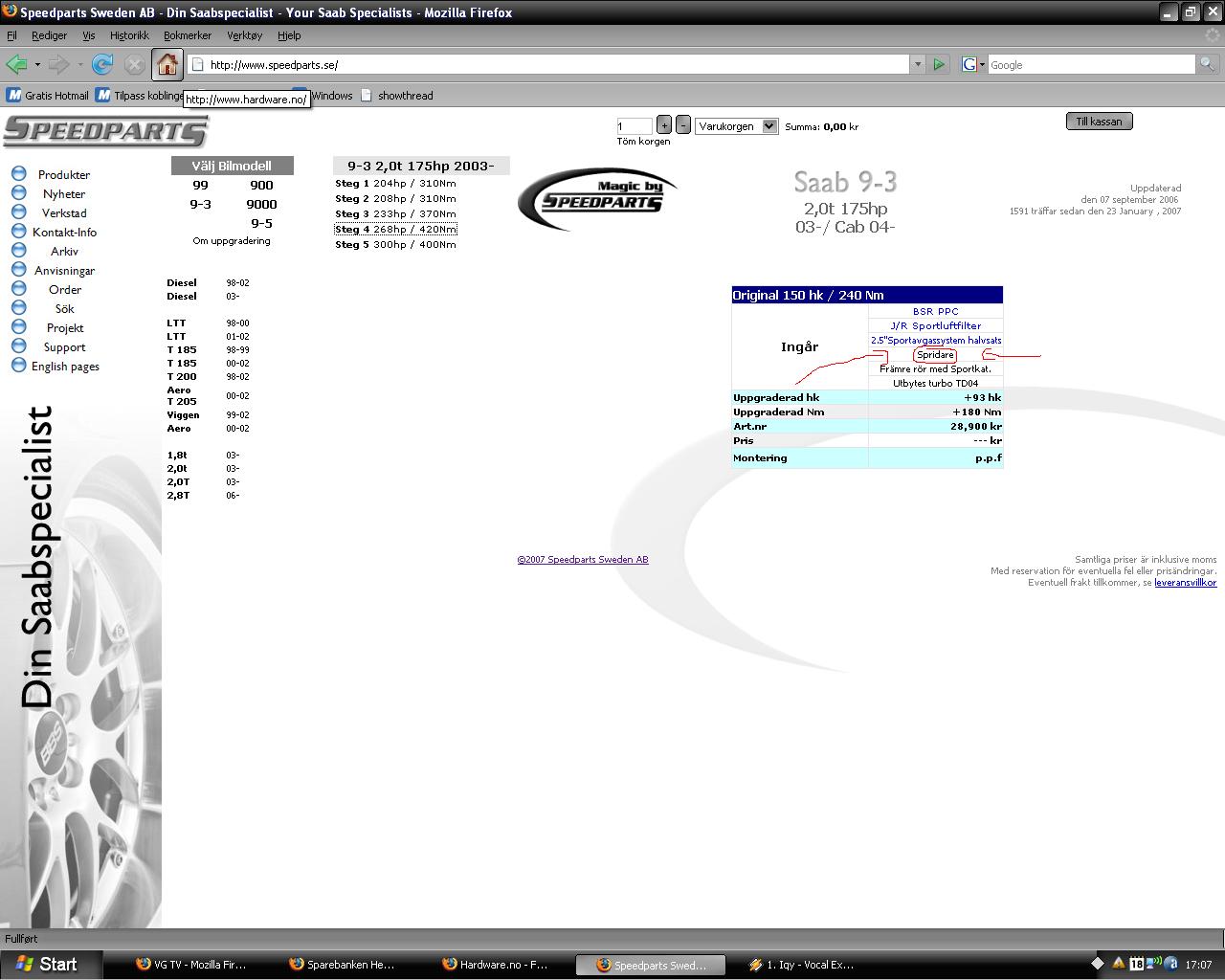Screen dimensions: 1225x980
Task: Open the BSR PPC item link
Action: pos(935,312)
